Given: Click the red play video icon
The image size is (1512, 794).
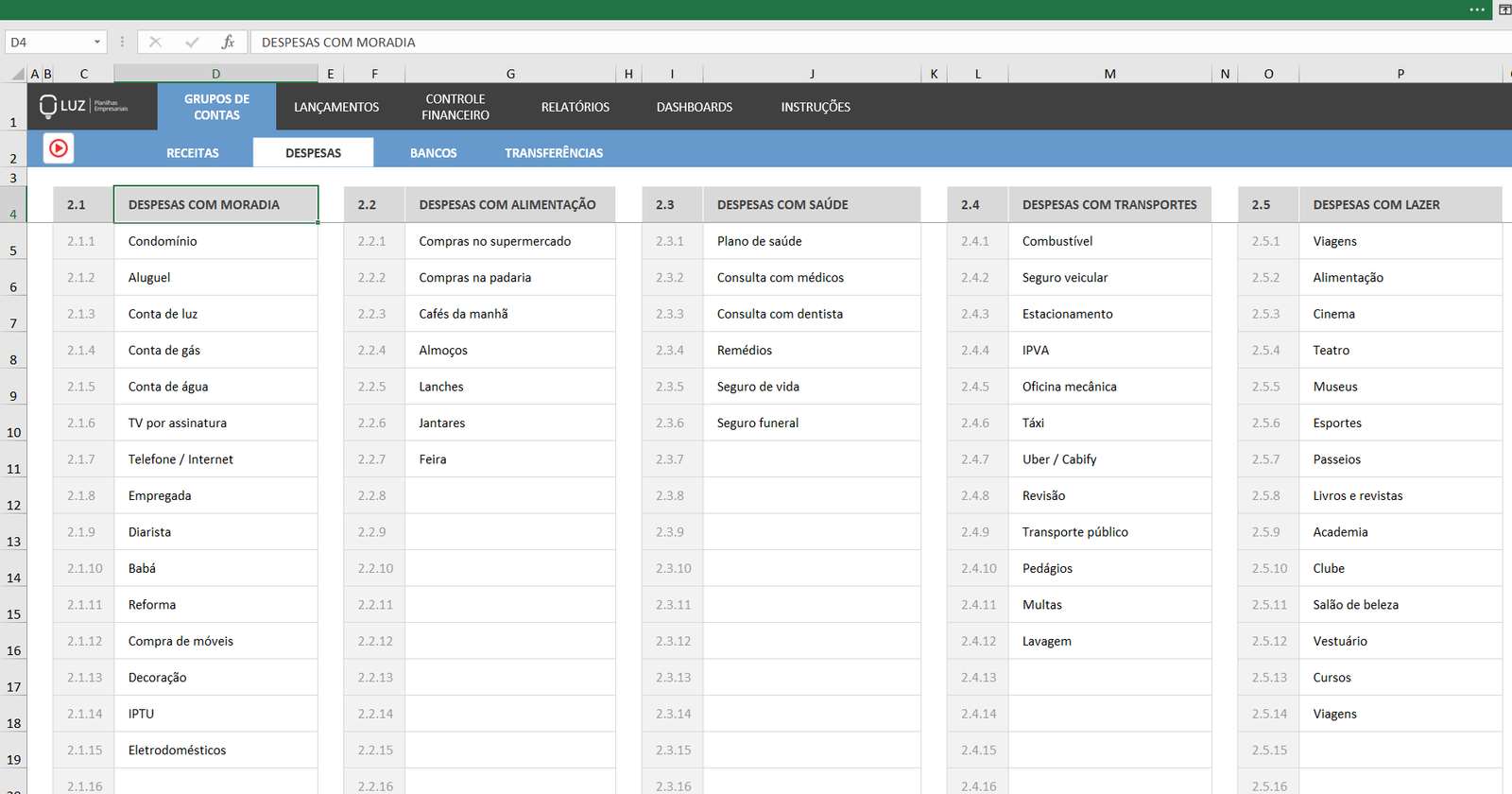Looking at the screenshot, I should (59, 148).
